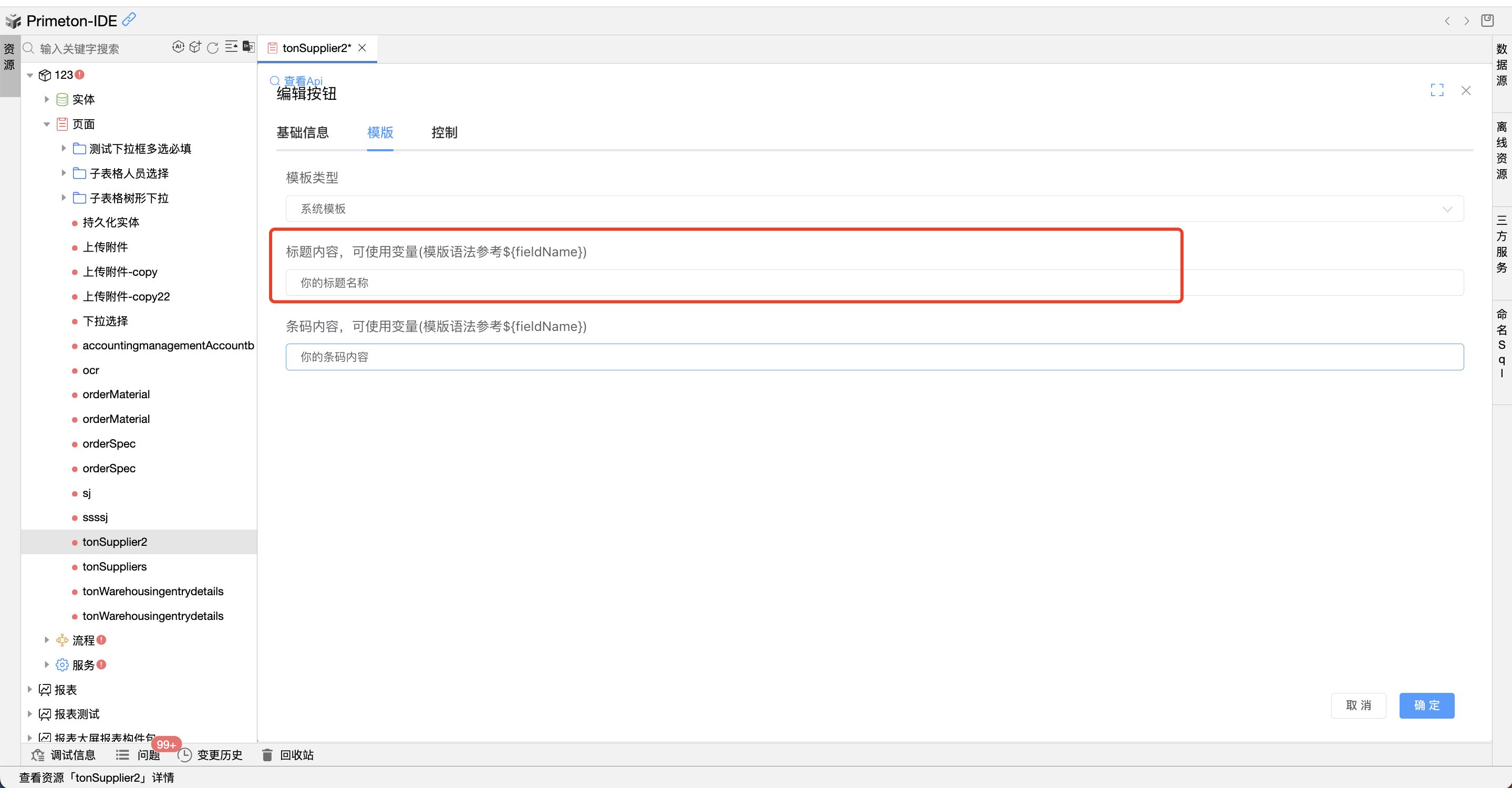Open the 模板类型 dropdown
The width and height of the screenshot is (1512, 788).
point(874,209)
